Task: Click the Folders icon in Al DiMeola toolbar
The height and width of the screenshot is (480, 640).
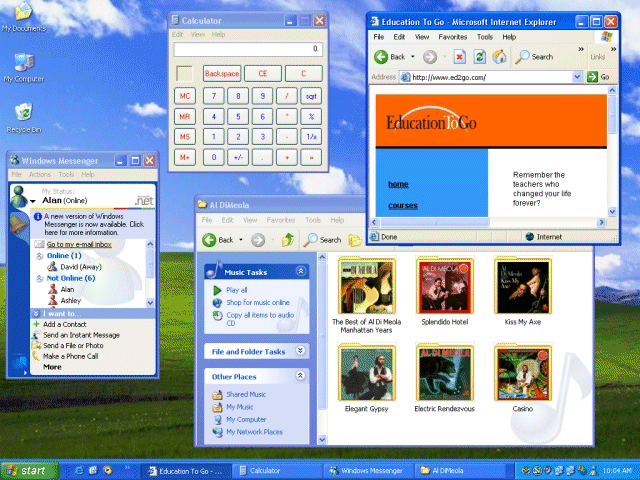Action: [355, 240]
